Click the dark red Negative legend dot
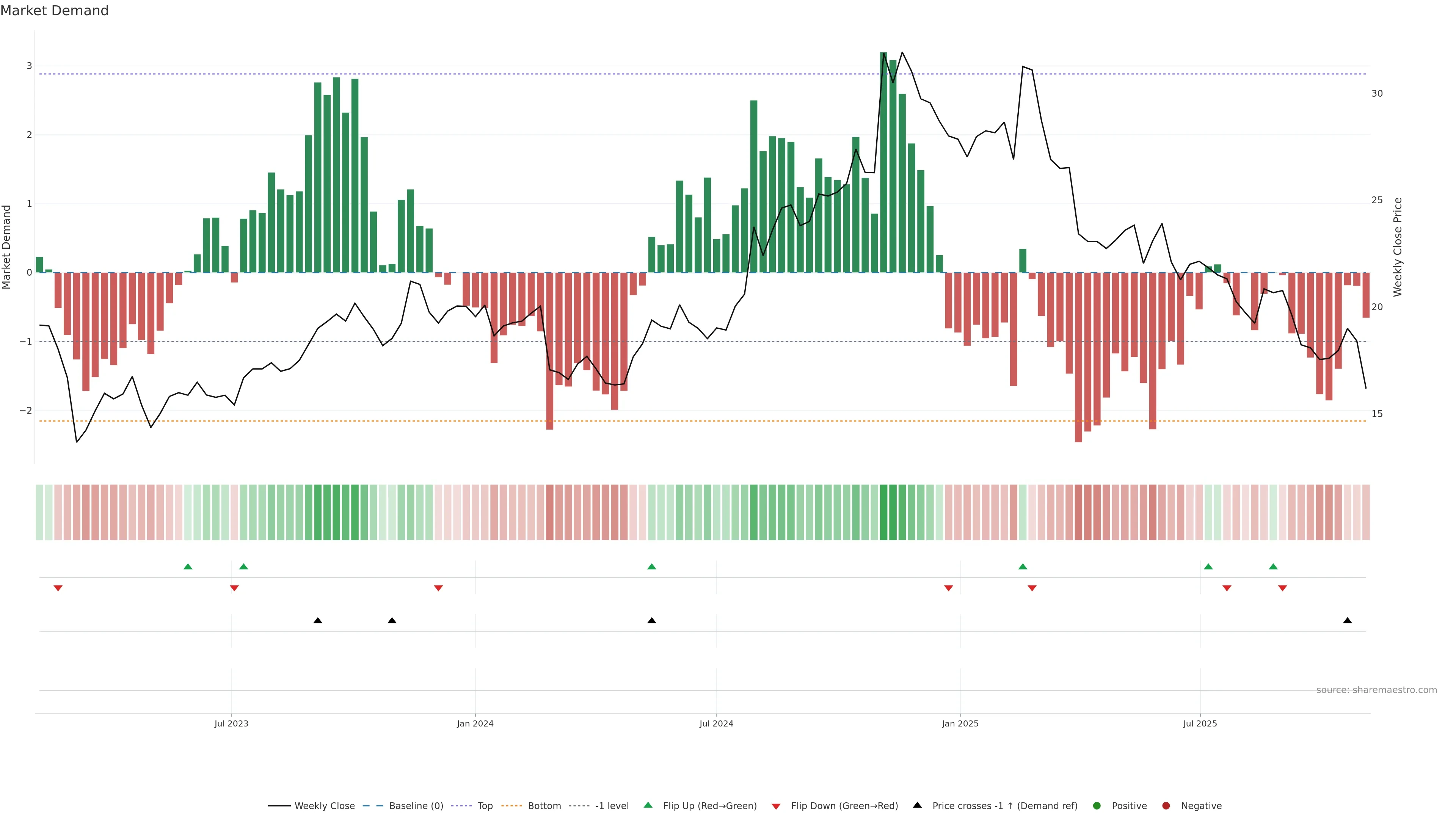 (1166, 806)
